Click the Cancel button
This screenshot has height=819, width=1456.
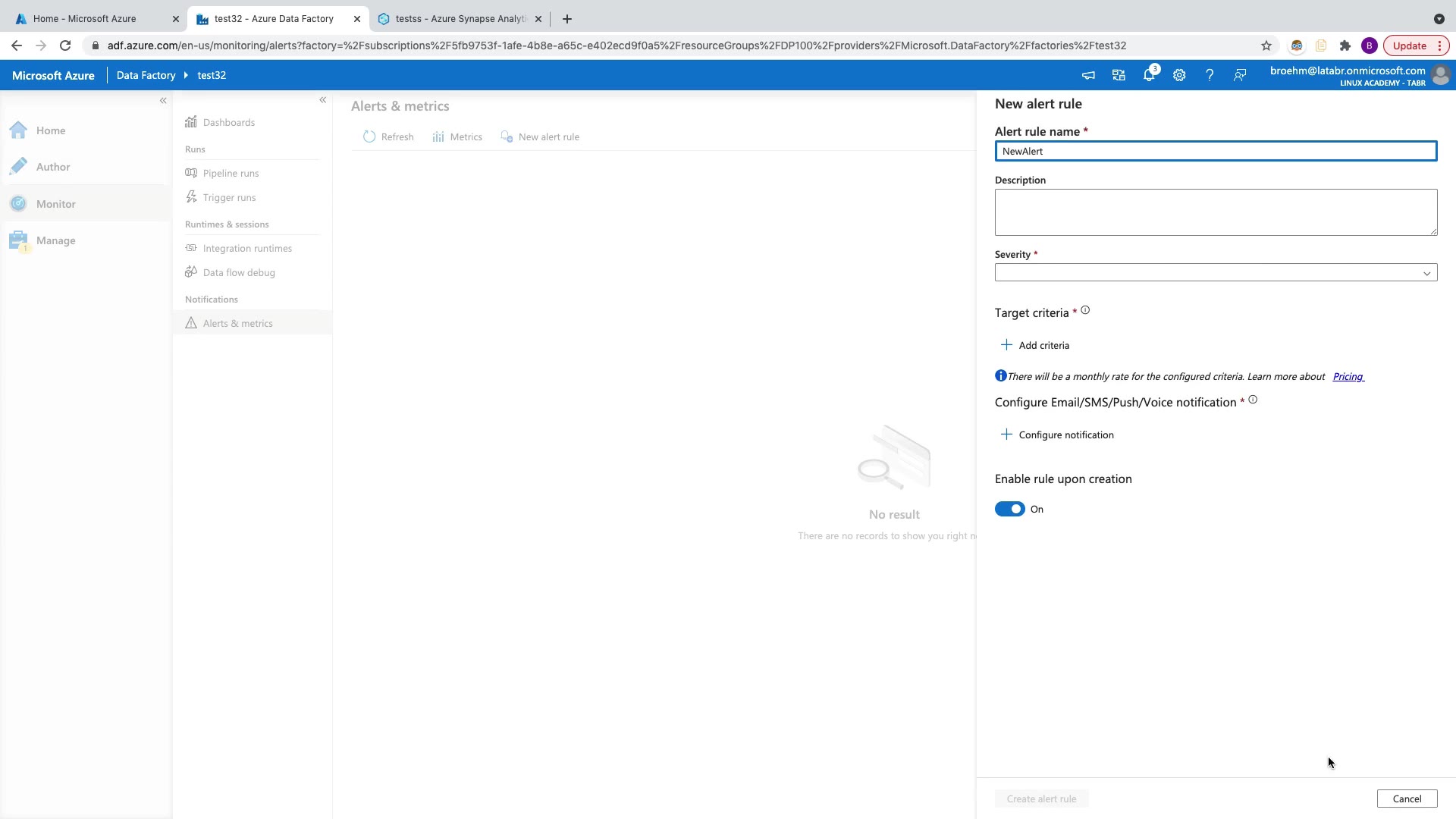tap(1407, 799)
